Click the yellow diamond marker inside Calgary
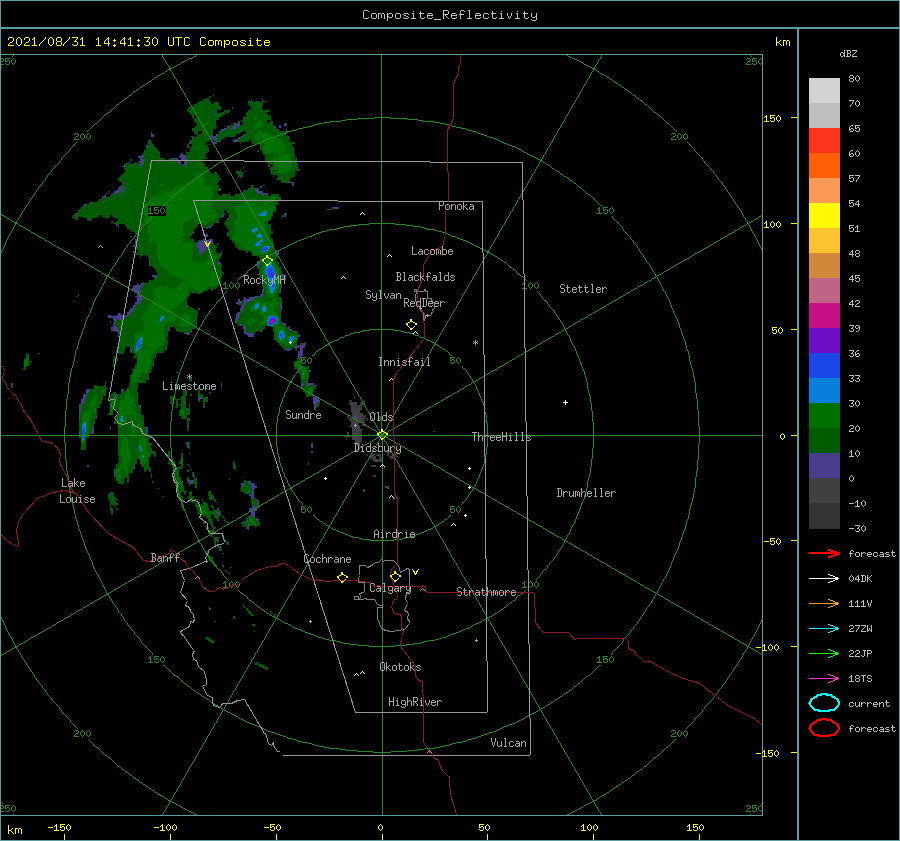Image resolution: width=900 pixels, height=841 pixels. point(395,576)
